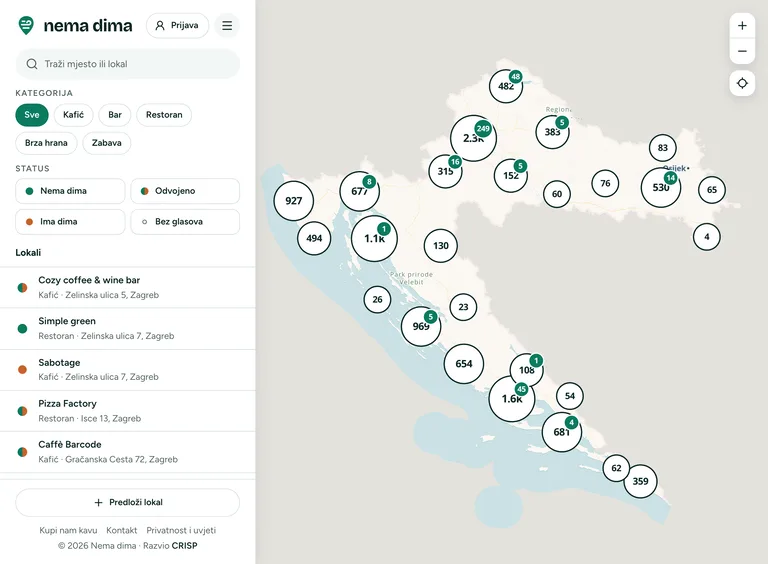Click the nema dima logo pin icon
This screenshot has height=564, width=768.
[26, 25]
